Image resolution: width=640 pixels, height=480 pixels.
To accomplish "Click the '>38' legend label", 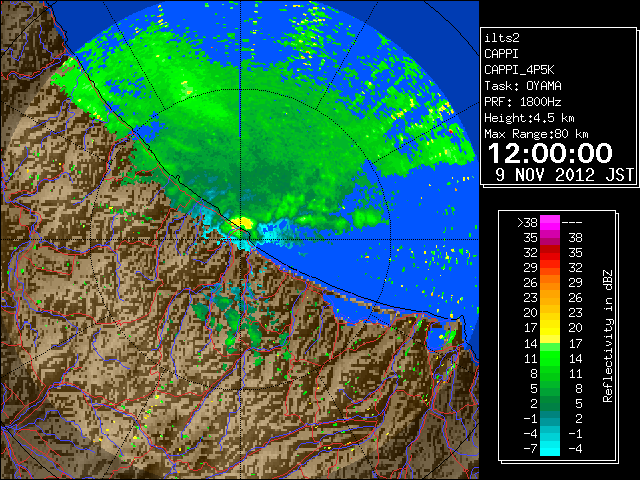I will (x=527, y=222).
